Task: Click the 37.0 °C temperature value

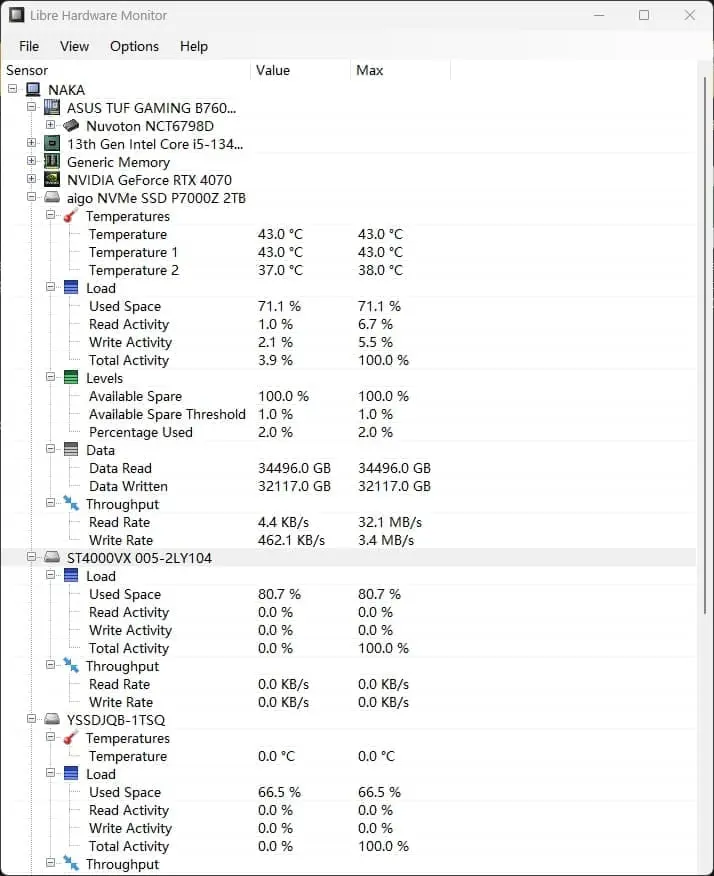Action: 280,270
